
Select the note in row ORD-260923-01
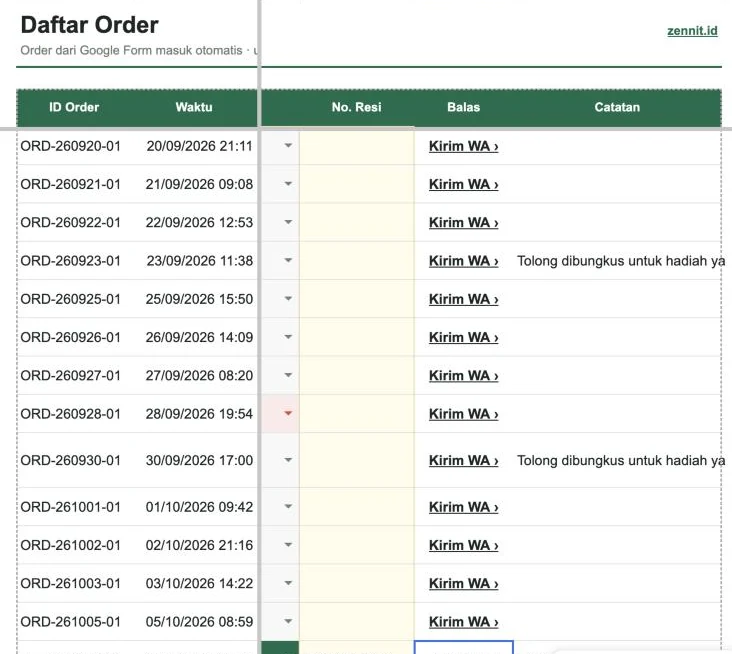(621, 261)
